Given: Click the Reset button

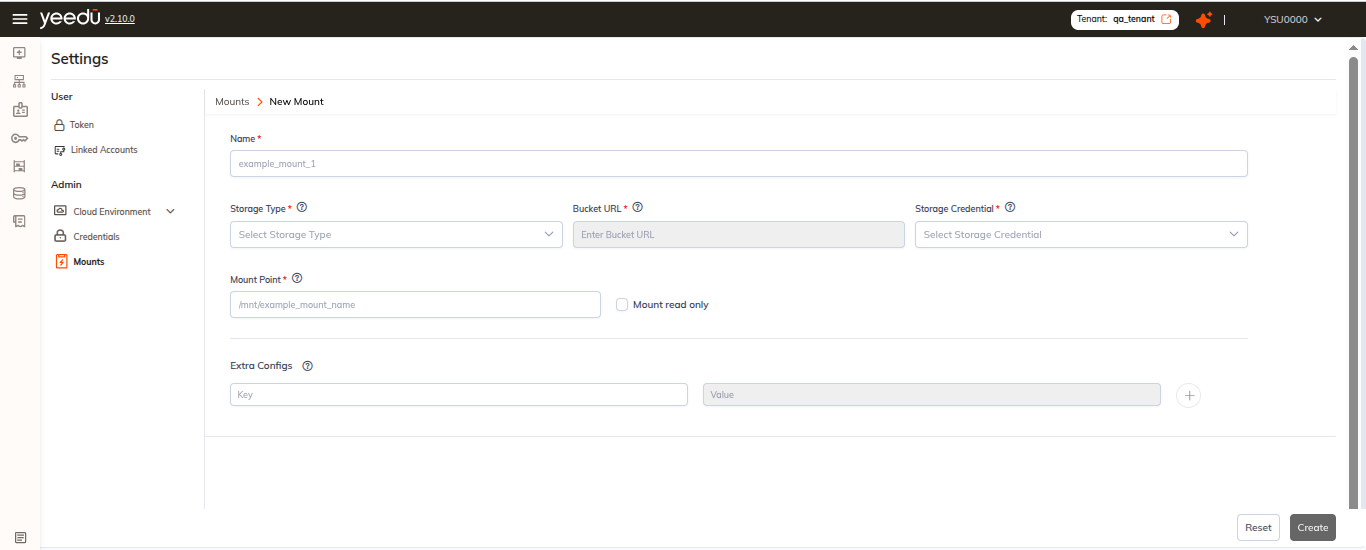Looking at the screenshot, I should tap(1258, 528).
